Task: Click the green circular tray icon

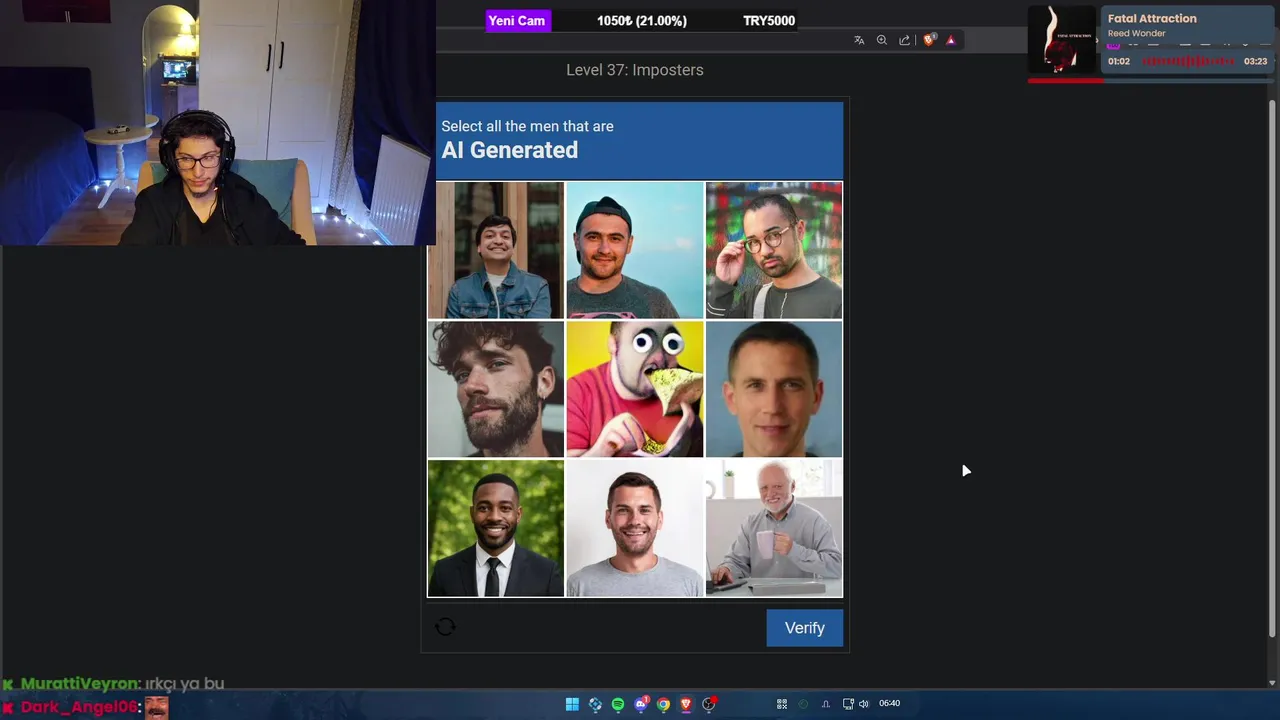Action: tap(803, 704)
